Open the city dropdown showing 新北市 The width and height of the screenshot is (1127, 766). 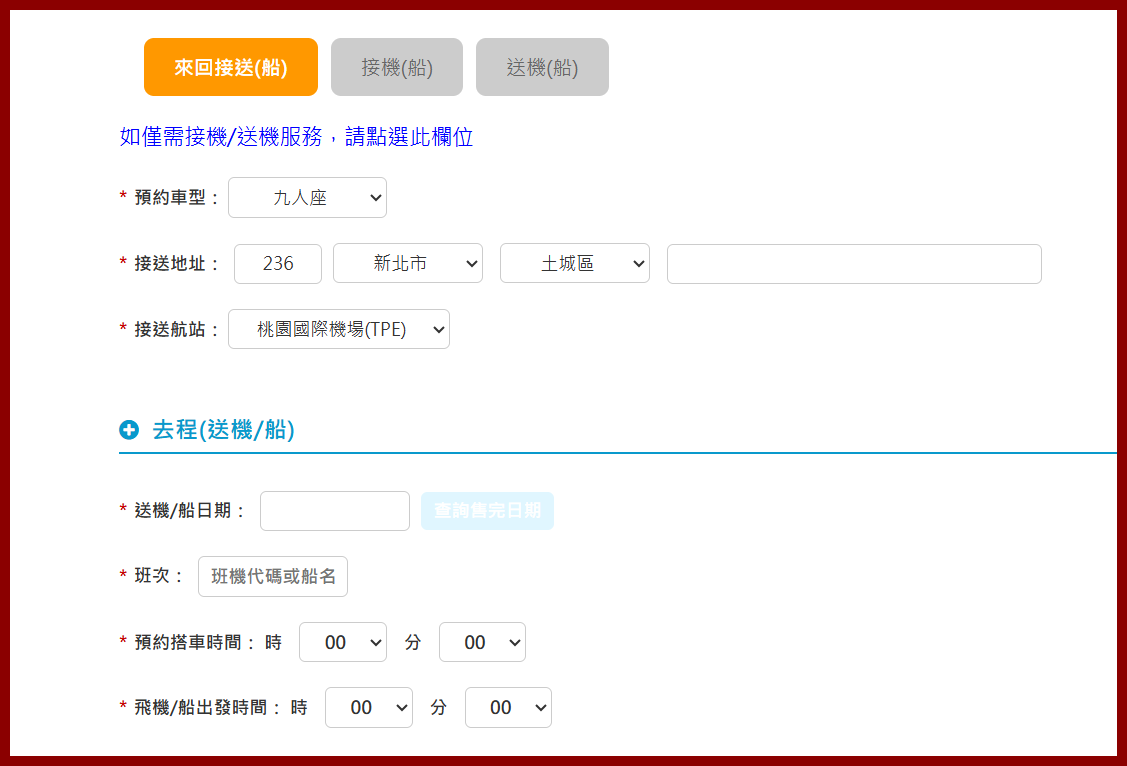click(408, 264)
